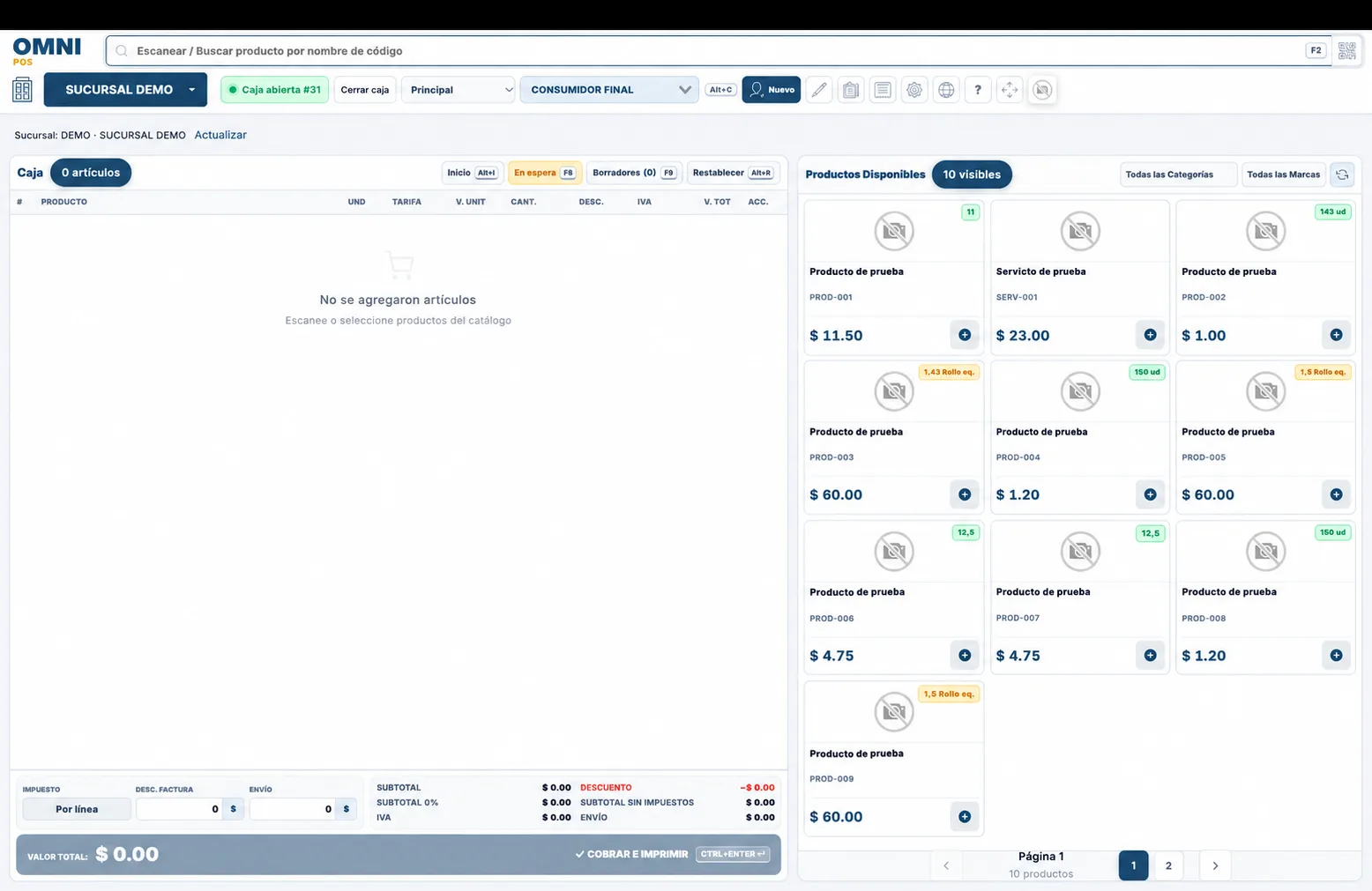1372x891 pixels.
Task: Open the building grid icon beside SUCURSAL DEMO
Action: tap(22, 90)
